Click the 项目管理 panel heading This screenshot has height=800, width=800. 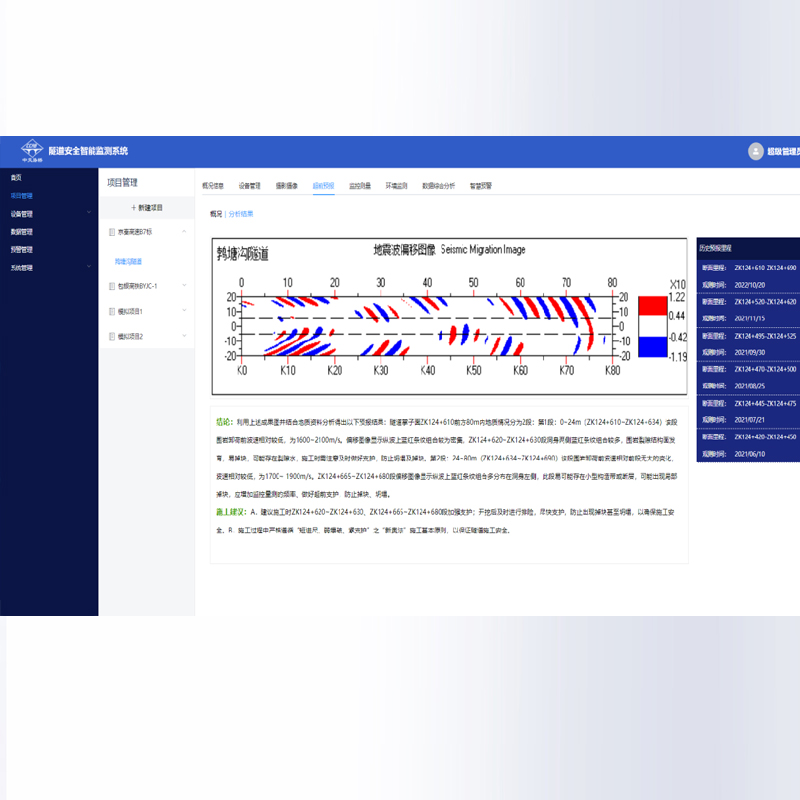[x=122, y=183]
